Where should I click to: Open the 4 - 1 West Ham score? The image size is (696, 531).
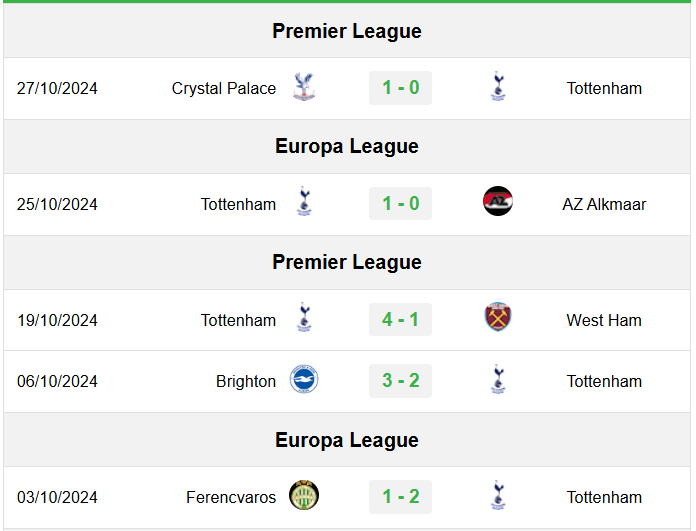[400, 320]
